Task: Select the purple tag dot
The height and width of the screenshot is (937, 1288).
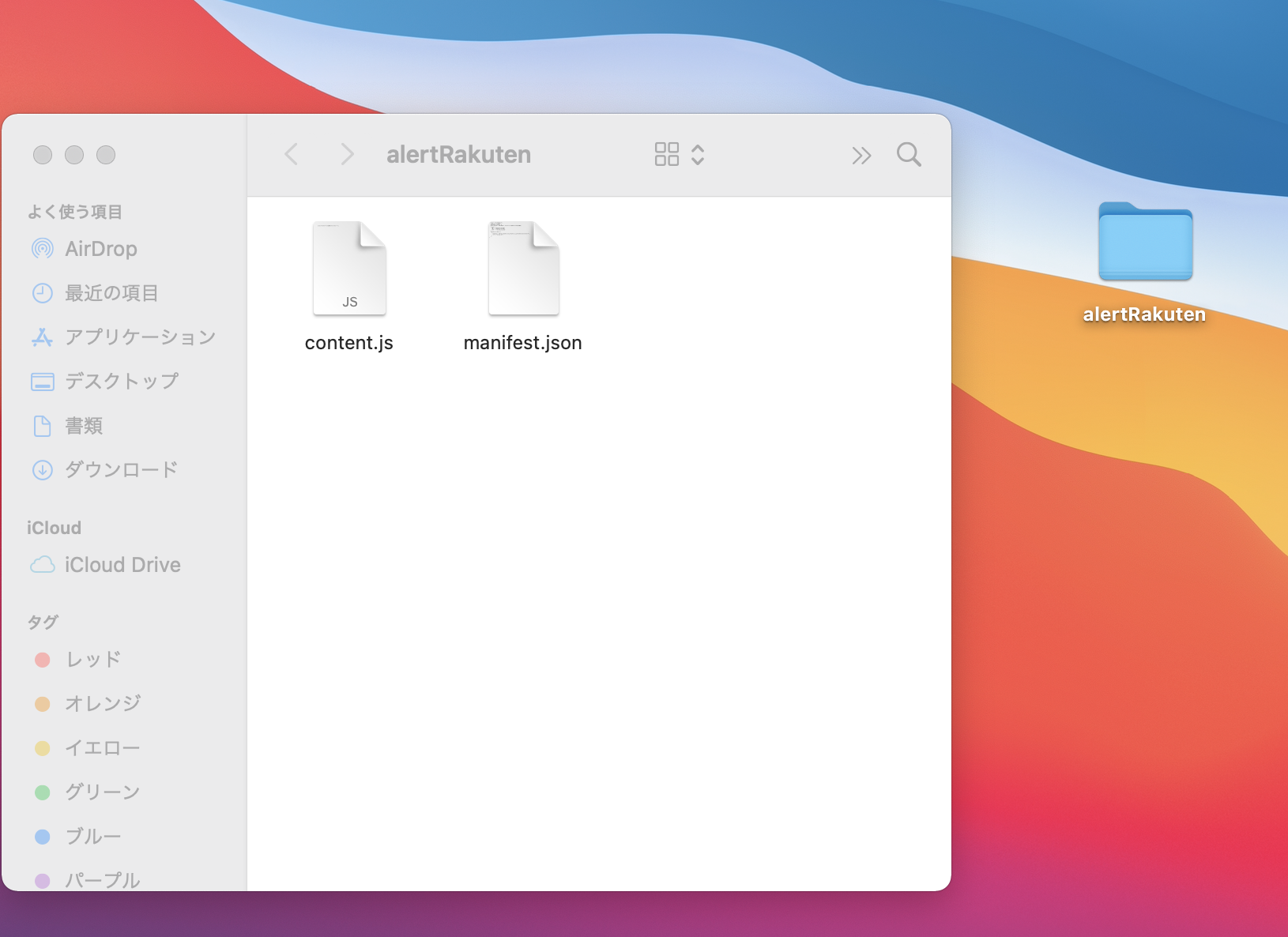Action: (43, 881)
